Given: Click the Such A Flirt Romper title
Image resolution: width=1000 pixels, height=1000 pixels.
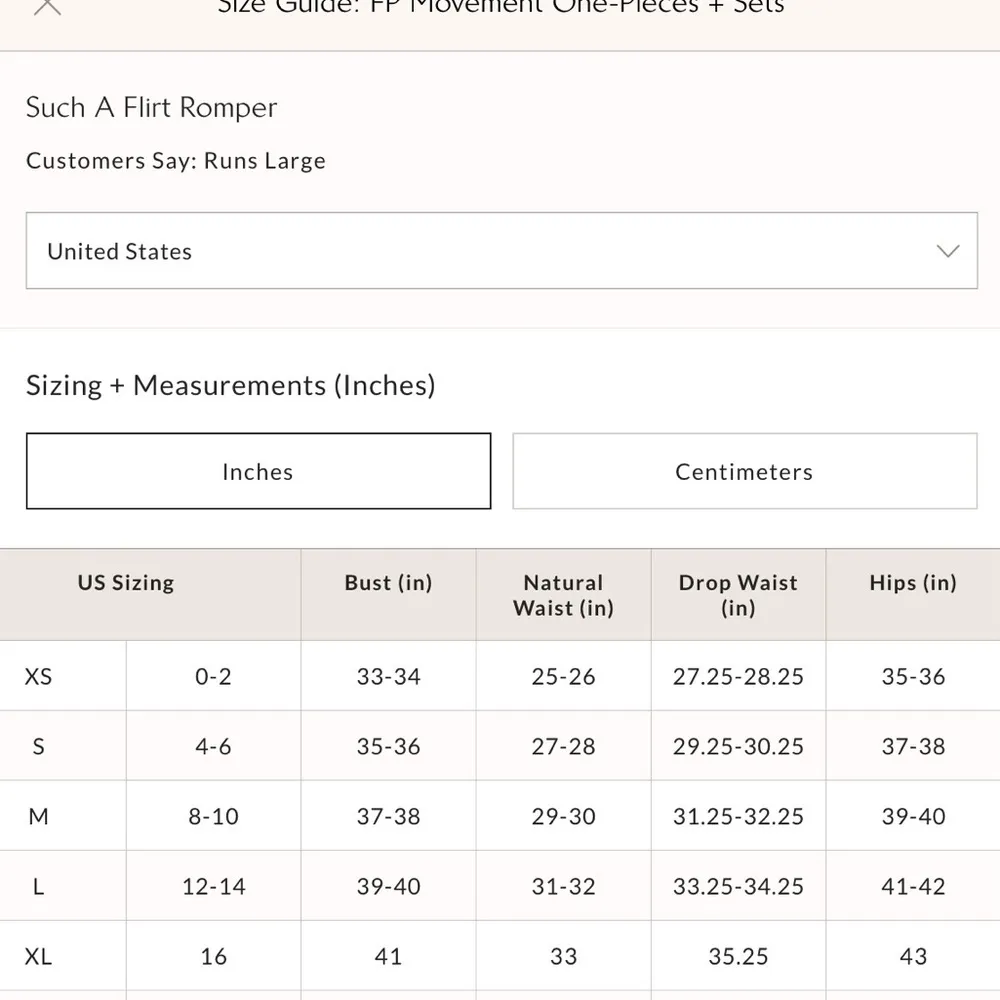Looking at the screenshot, I should (x=151, y=108).
